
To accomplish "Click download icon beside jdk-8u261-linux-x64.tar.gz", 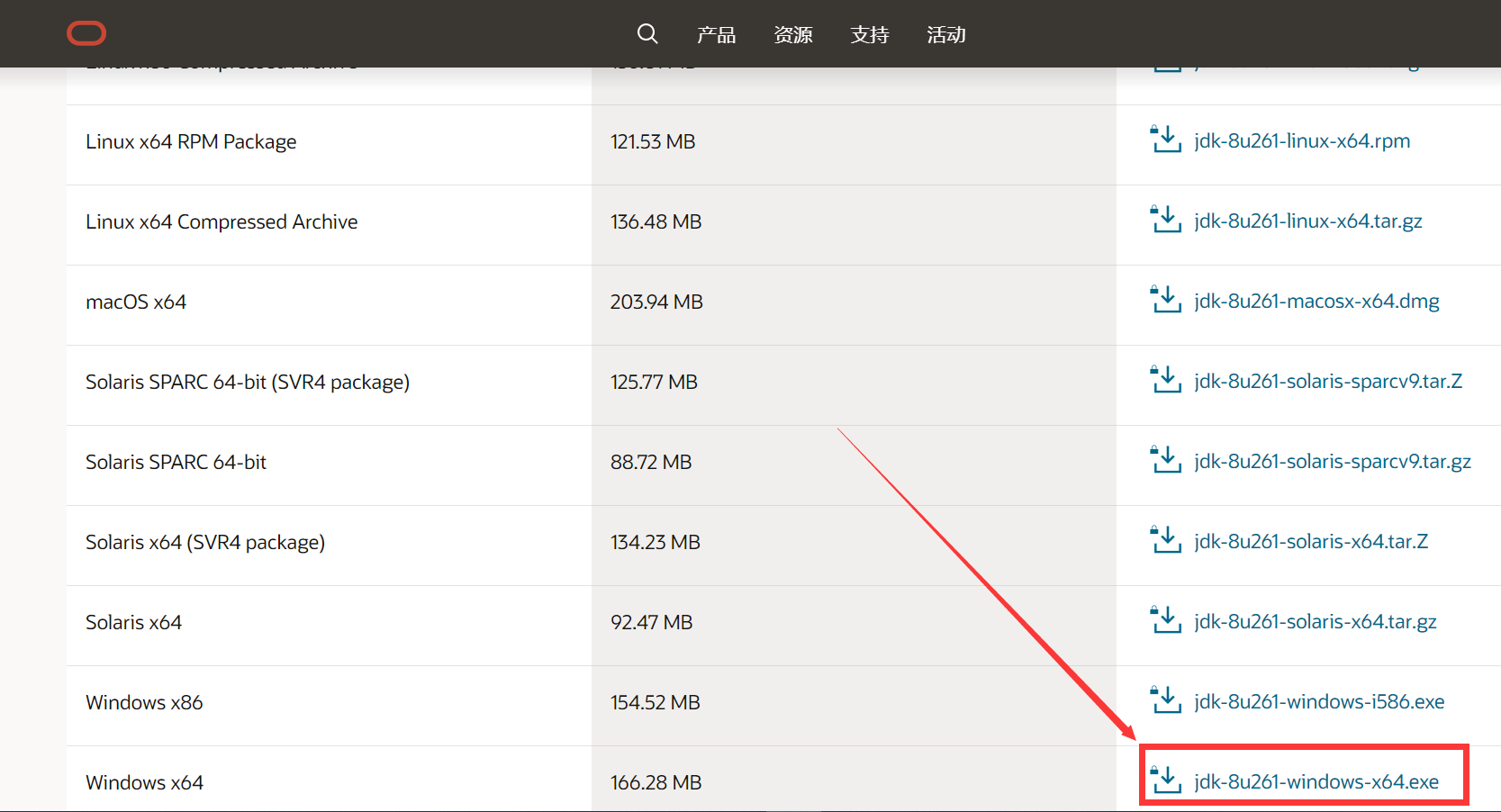I will (1165, 220).
